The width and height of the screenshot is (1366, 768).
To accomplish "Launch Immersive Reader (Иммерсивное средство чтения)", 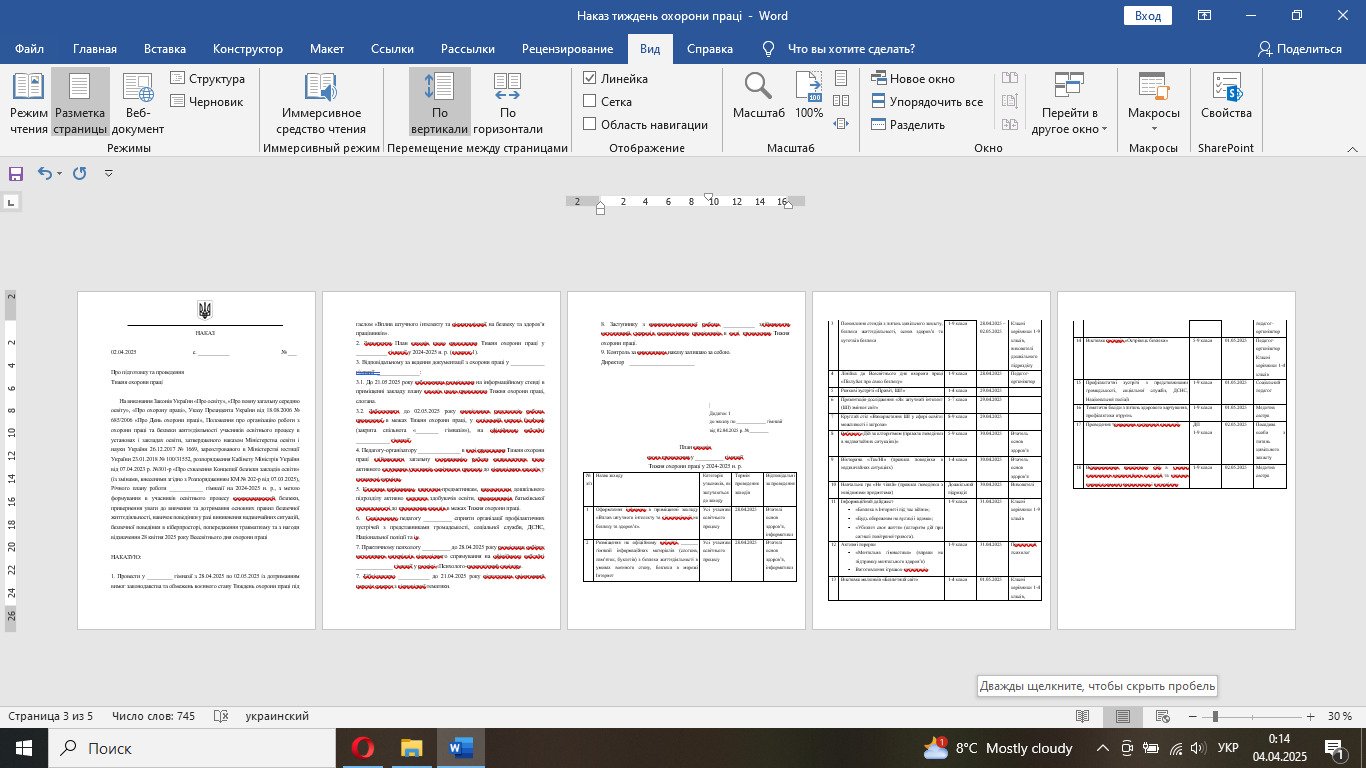I will (x=321, y=103).
